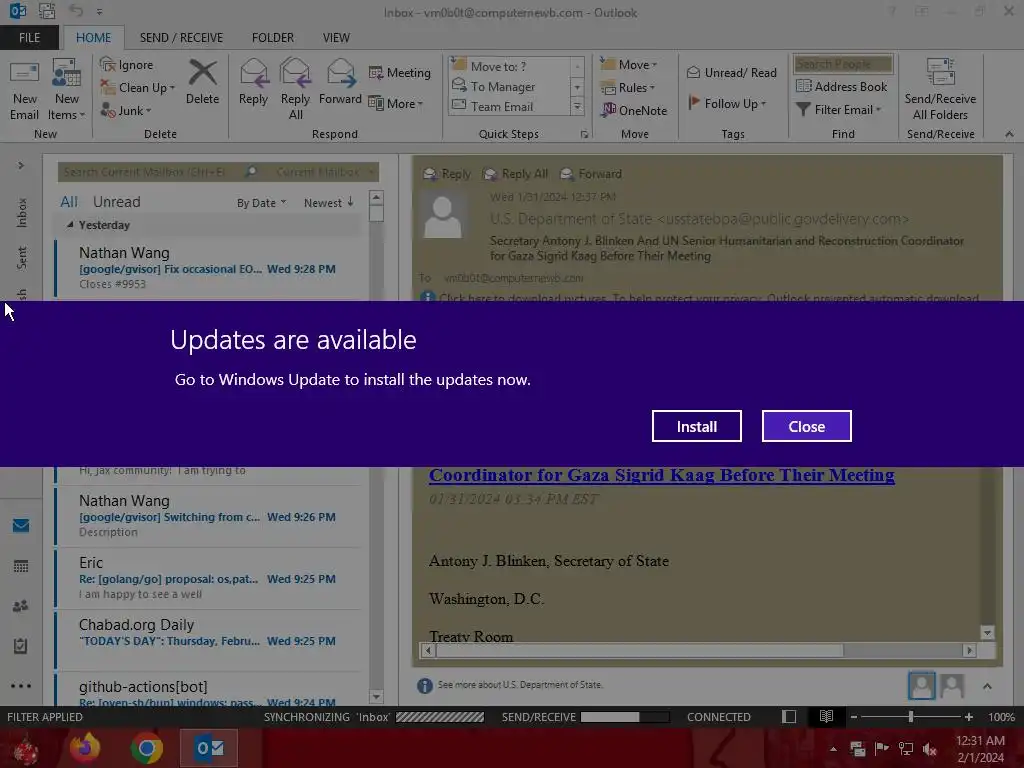1024x768 pixels.
Task: Click Forward in the reading pane
Action: 591,174
